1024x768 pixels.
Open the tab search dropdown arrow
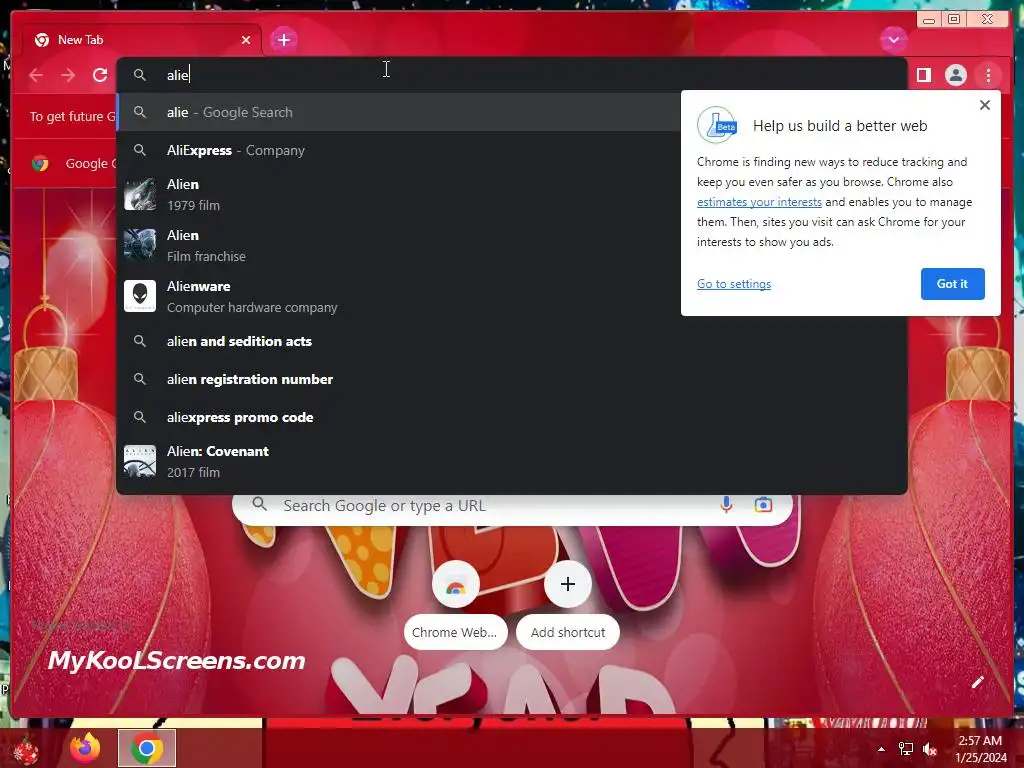pyautogui.click(x=893, y=40)
